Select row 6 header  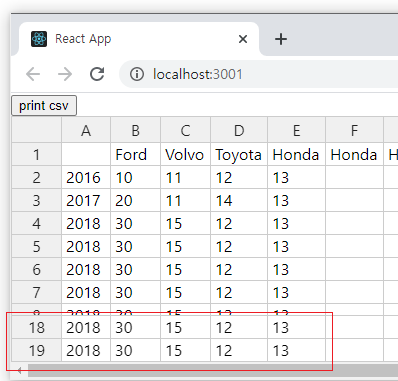click(37, 269)
